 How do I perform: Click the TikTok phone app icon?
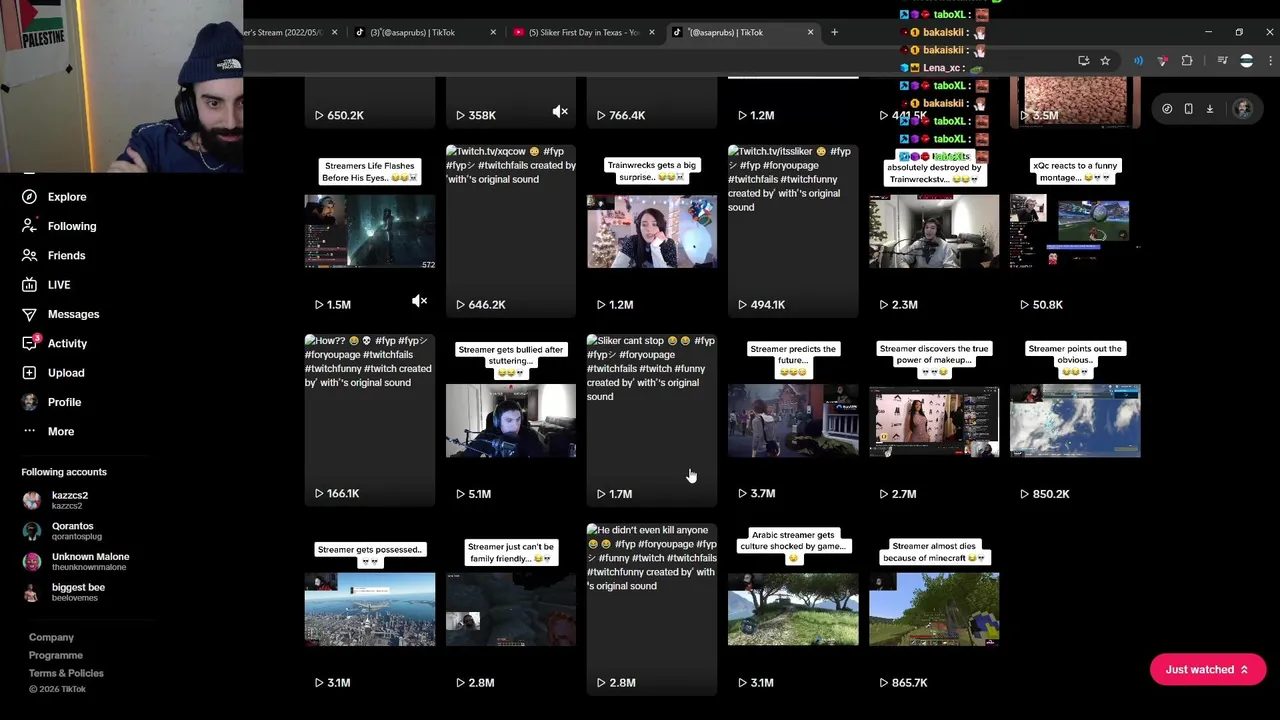(x=1188, y=109)
